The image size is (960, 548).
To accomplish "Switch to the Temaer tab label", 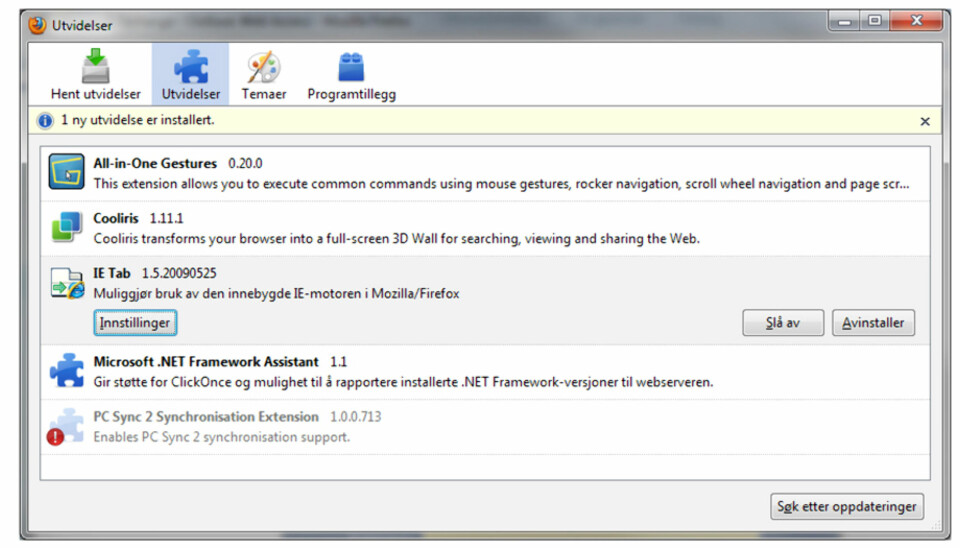I will coord(264,94).
